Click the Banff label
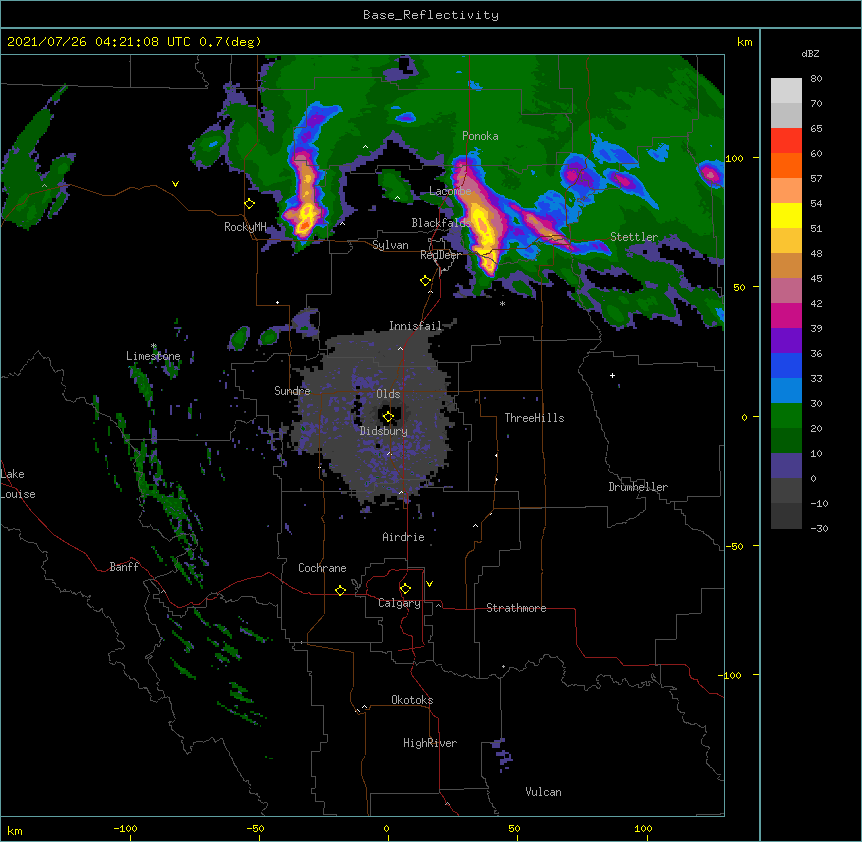The image size is (862, 842). 124,567
